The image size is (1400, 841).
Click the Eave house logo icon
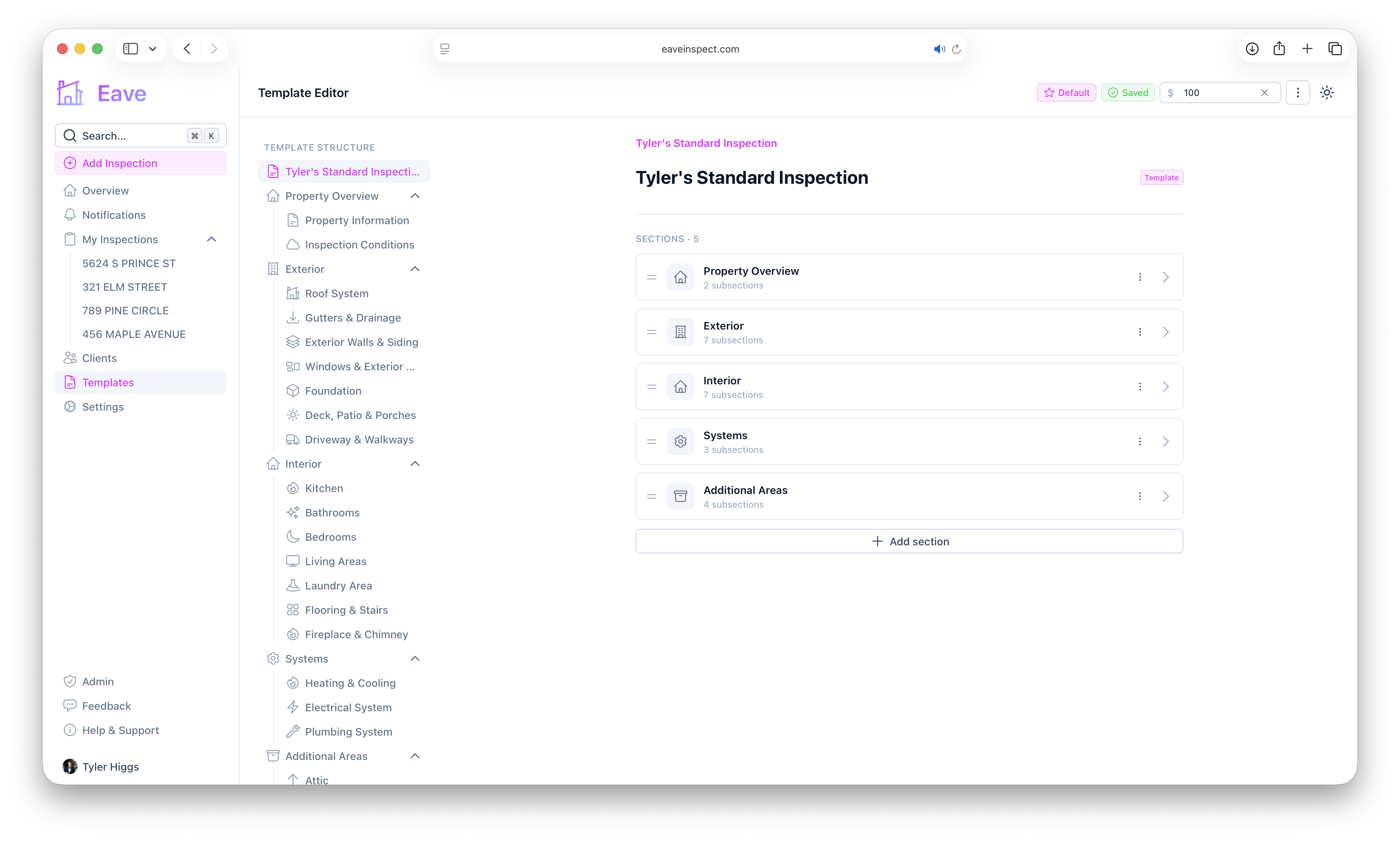[70, 92]
